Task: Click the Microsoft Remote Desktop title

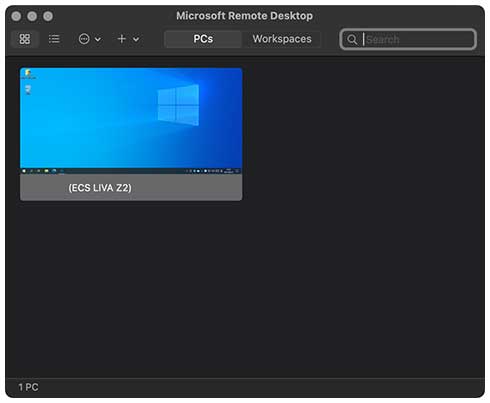Action: (x=245, y=16)
